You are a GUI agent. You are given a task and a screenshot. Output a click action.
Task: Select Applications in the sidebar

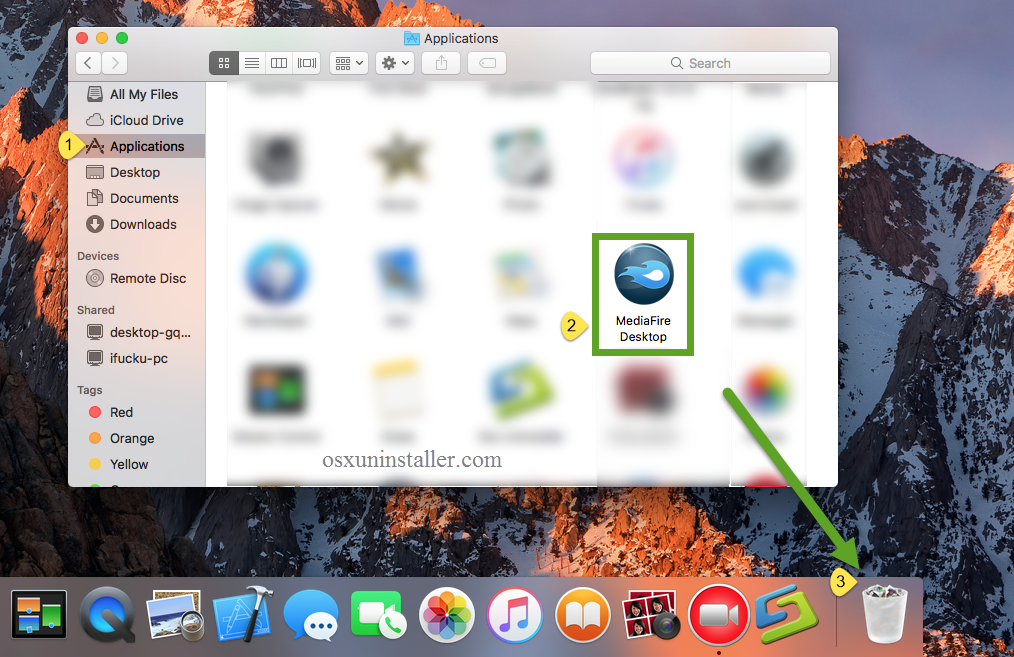pyautogui.click(x=146, y=145)
